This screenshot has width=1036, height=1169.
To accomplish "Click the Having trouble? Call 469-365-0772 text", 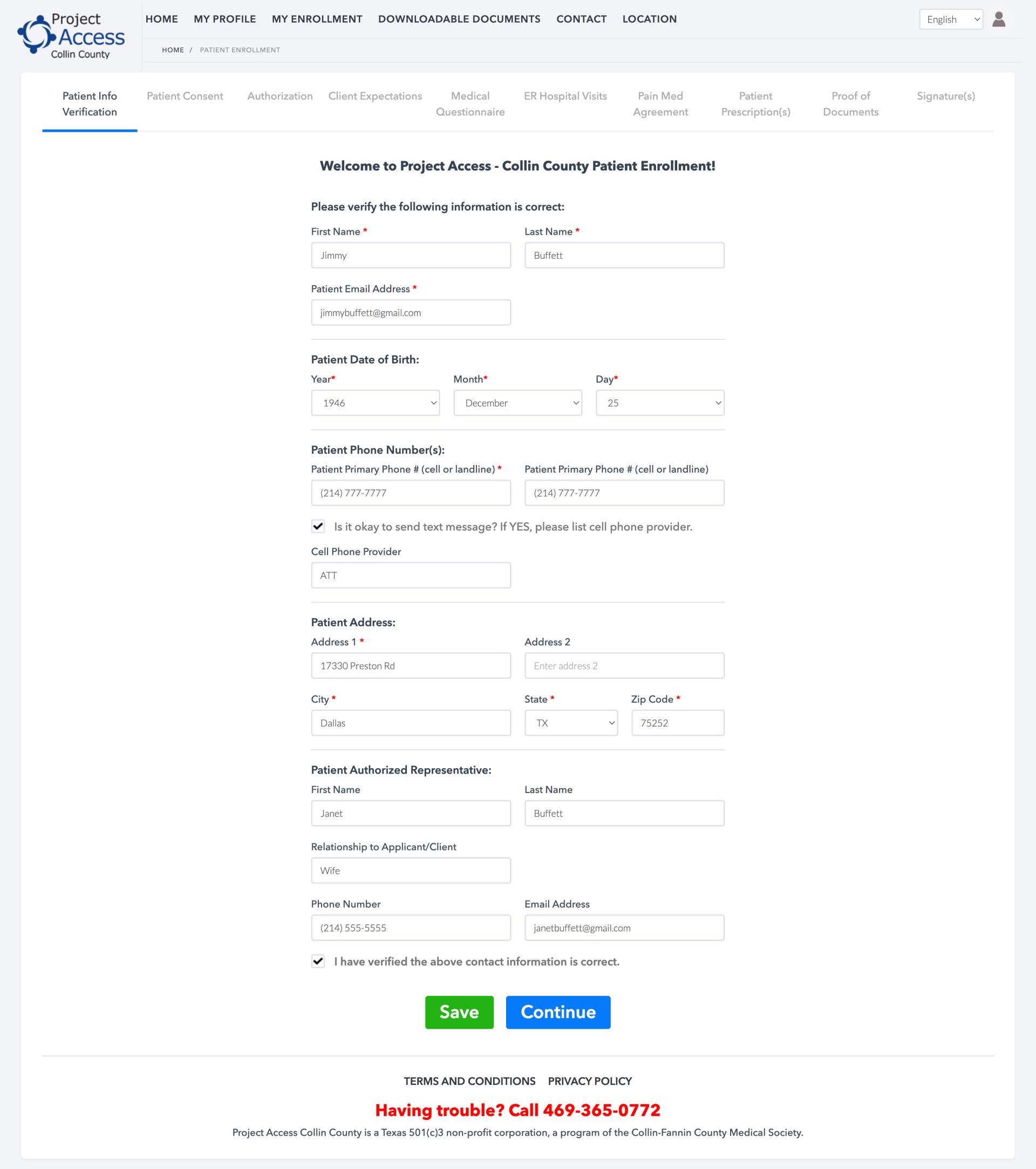I will [x=517, y=1110].
